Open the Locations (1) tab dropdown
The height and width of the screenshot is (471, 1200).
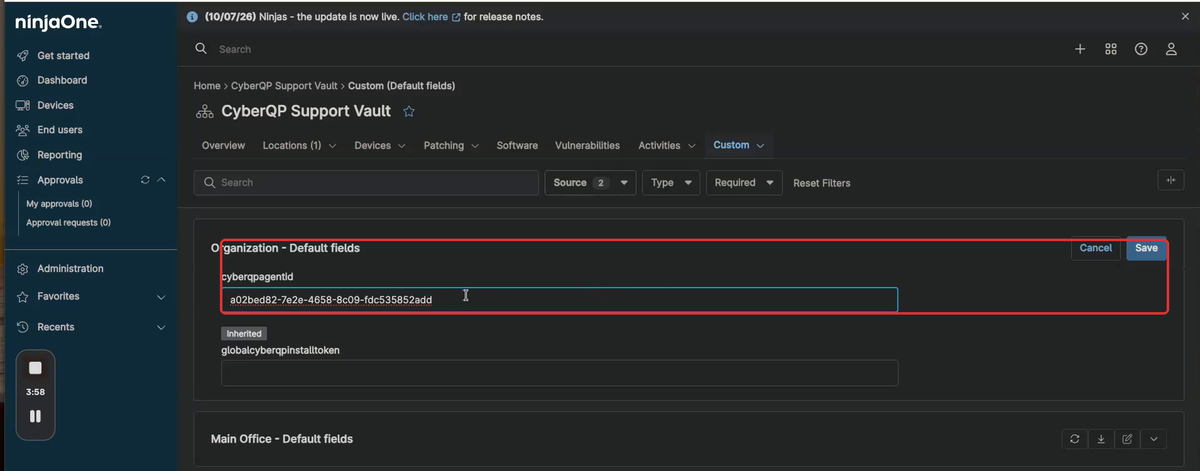[x=299, y=146]
